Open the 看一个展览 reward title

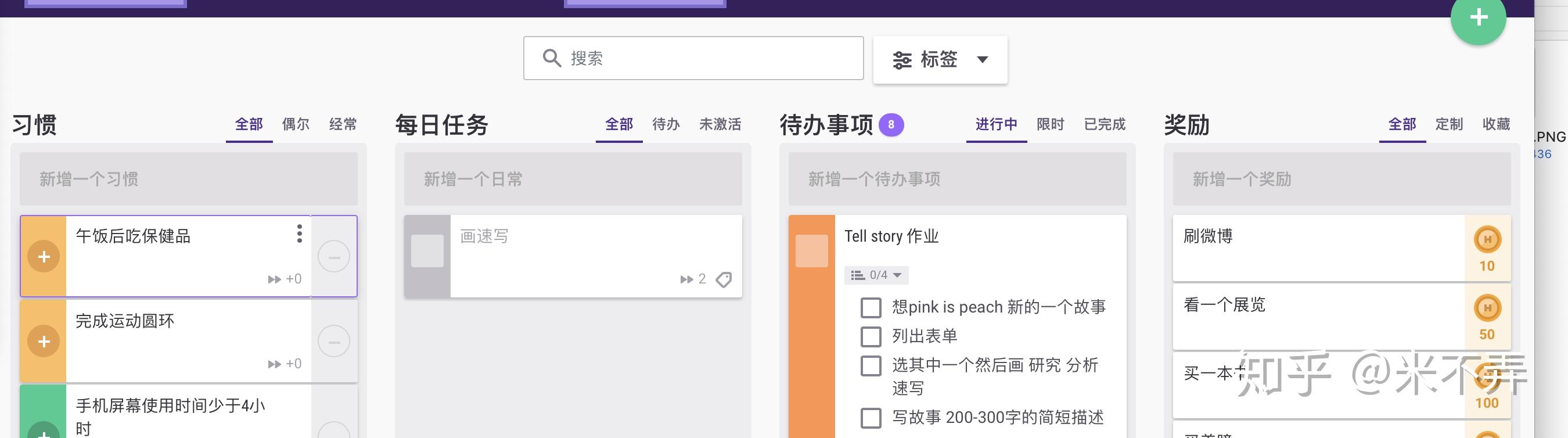[x=1224, y=304]
